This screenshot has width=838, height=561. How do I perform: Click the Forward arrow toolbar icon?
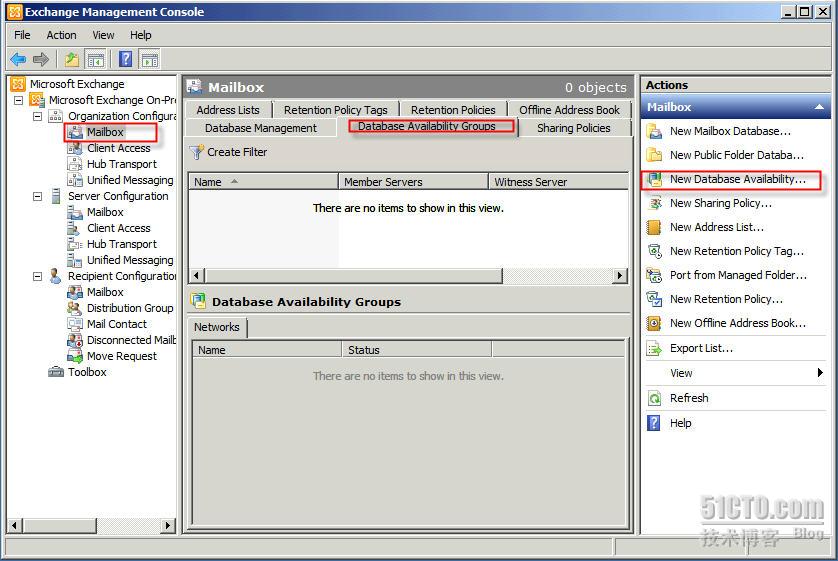click(x=41, y=59)
